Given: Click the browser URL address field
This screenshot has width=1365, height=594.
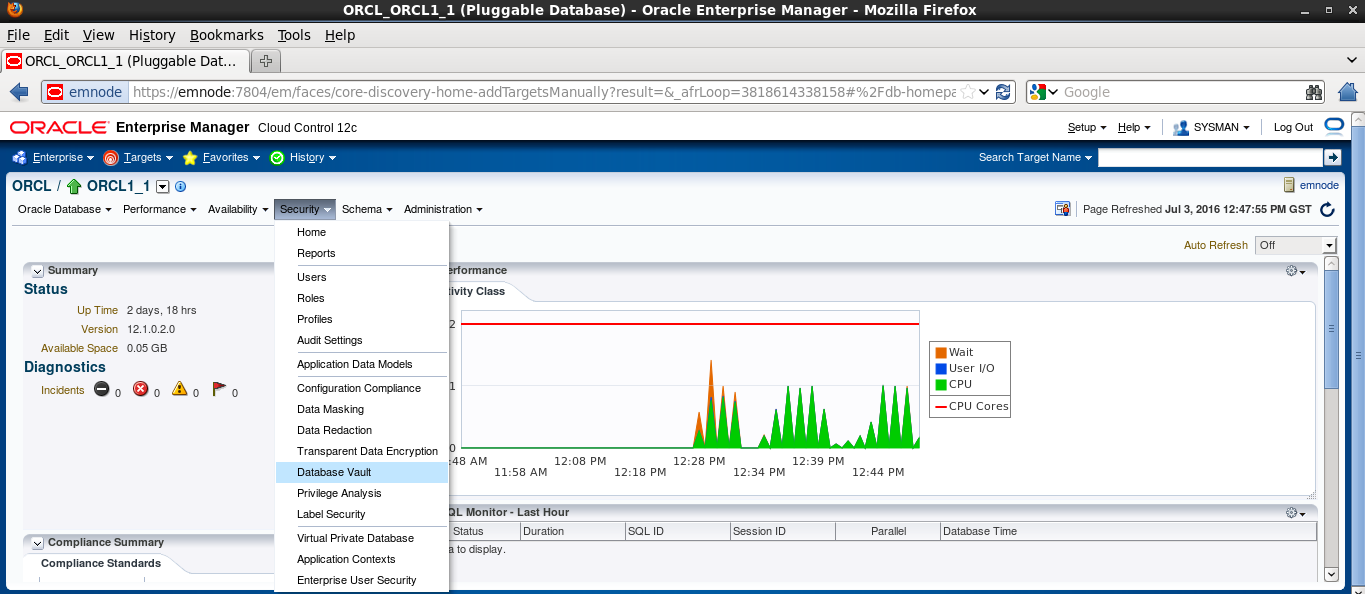Looking at the screenshot, I should [x=543, y=92].
